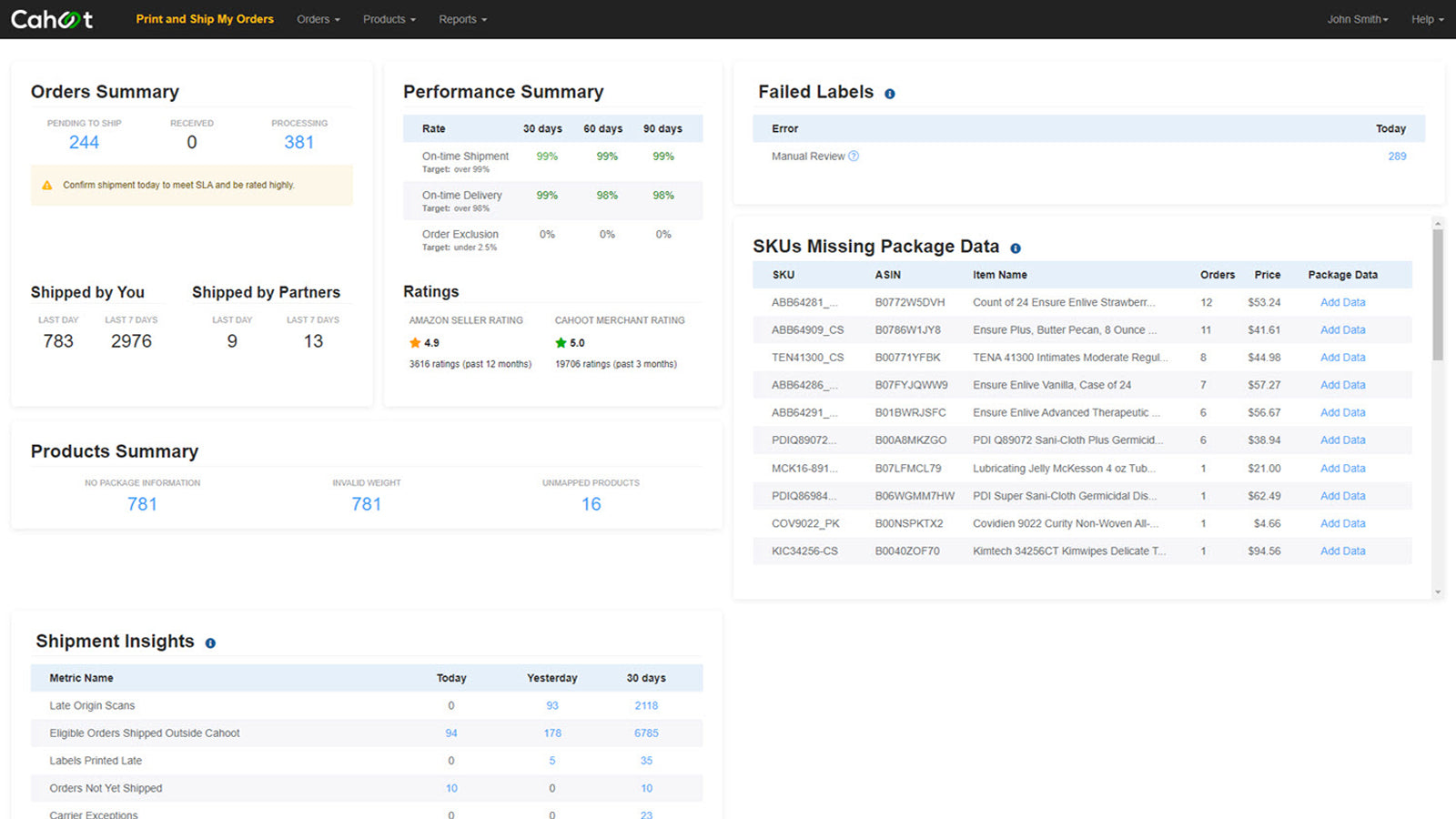The image size is (1456, 819).
Task: Click the green Cahoot Merchant Rating star icon
Action: (x=561, y=343)
